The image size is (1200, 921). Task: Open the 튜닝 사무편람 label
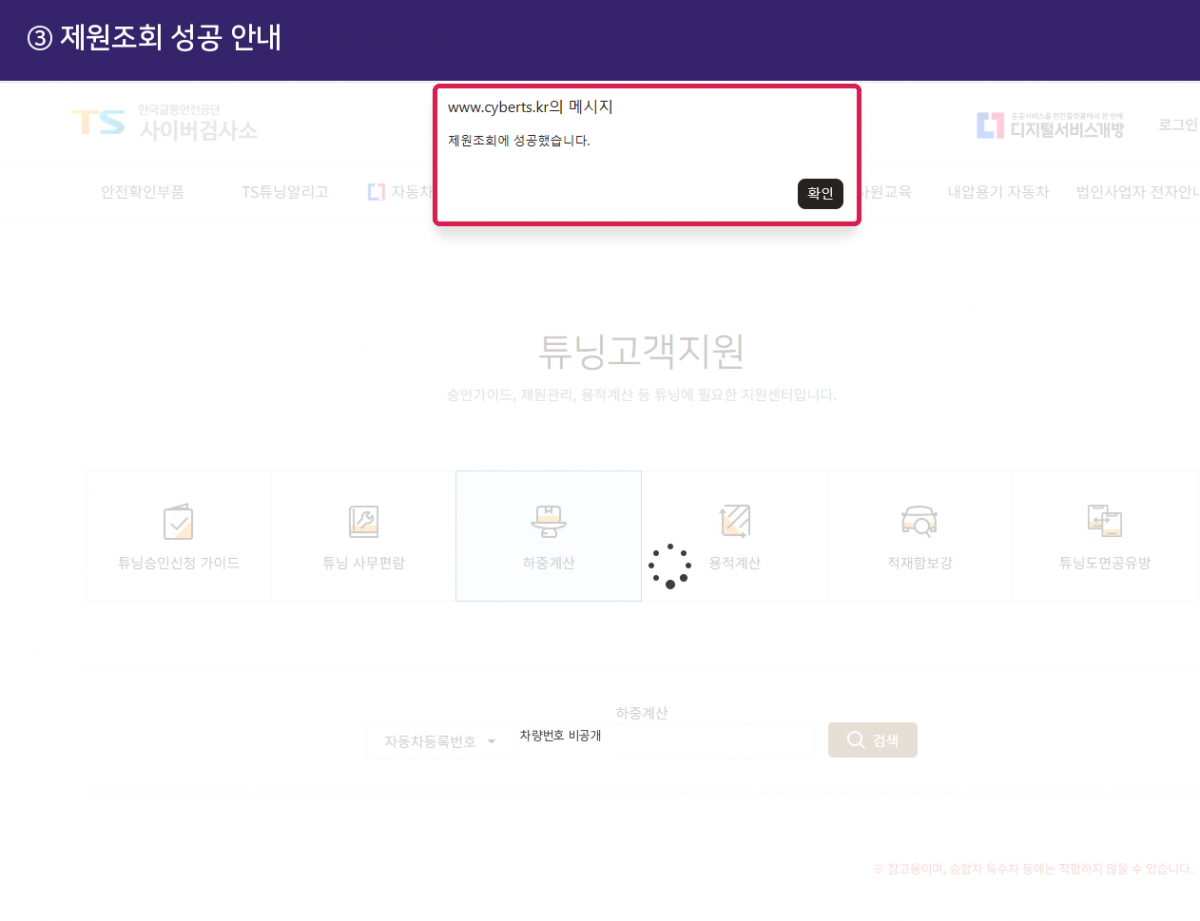coord(363,563)
